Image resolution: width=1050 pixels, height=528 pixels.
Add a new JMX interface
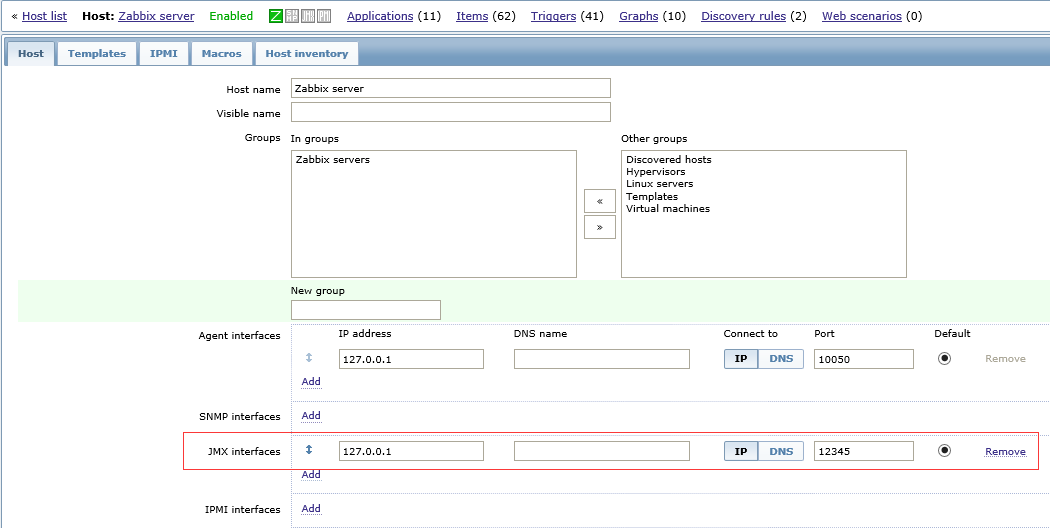(x=311, y=474)
